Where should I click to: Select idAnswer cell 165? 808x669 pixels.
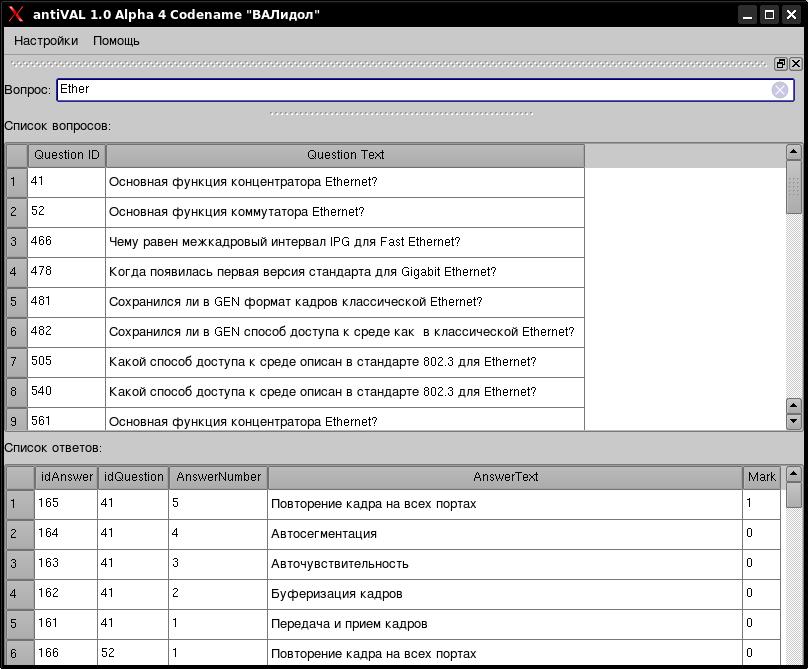pos(66,504)
